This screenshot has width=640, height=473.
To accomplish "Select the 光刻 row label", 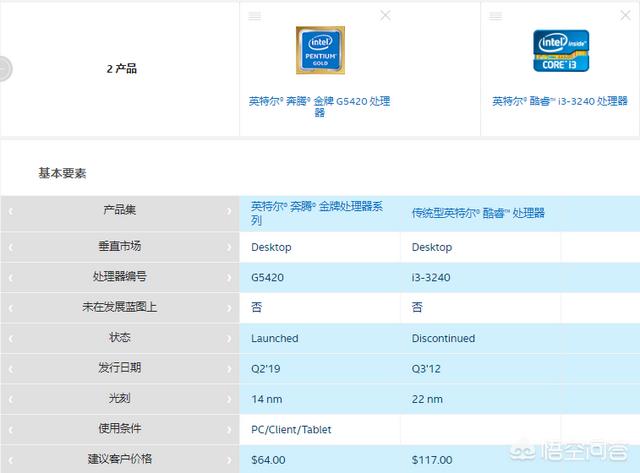I will coord(120,398).
